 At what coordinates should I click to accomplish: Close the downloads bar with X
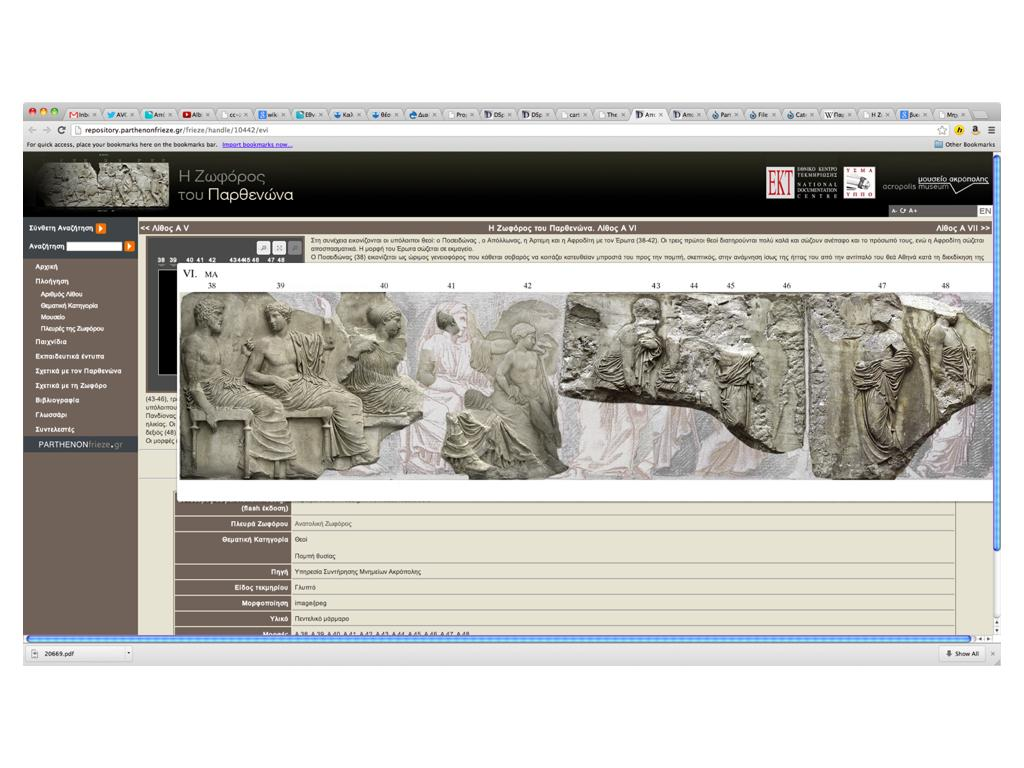coord(993,654)
